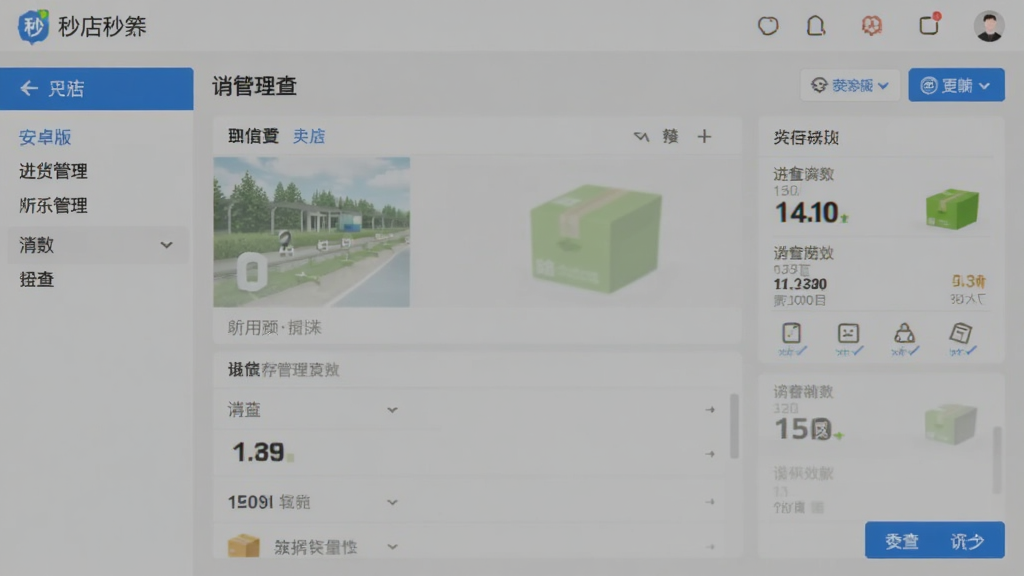1024x576 pixels.
Task: Open the roadside landscape thumbnail
Action: point(312,232)
